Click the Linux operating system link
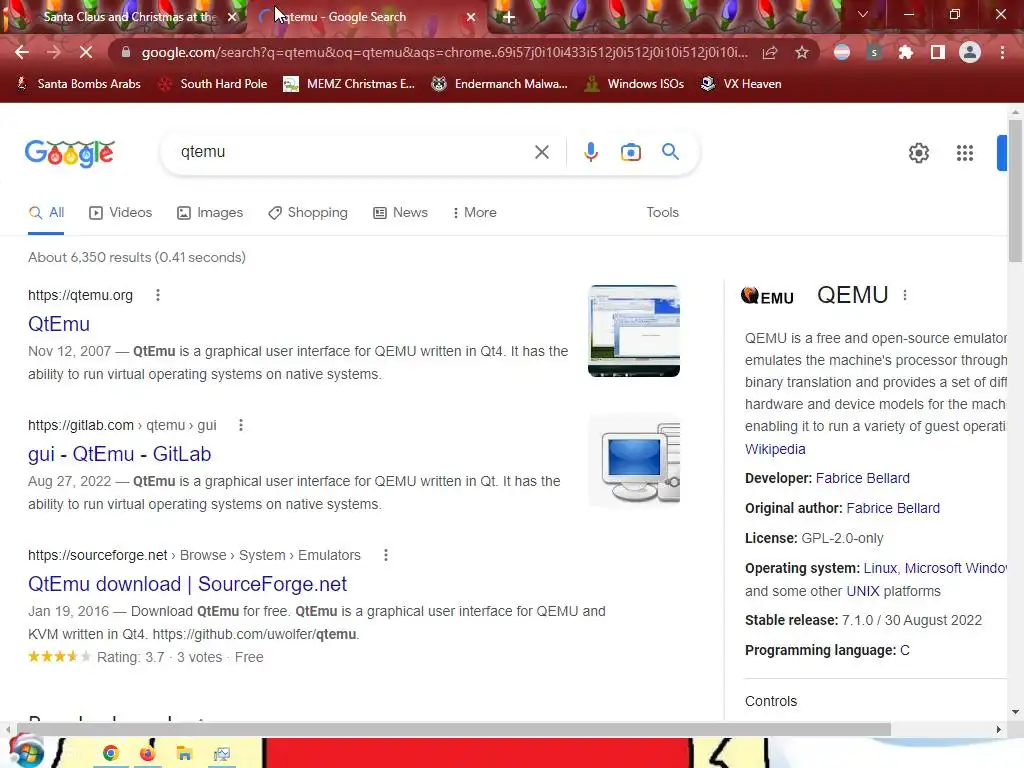Image resolution: width=1024 pixels, height=768 pixels. (x=880, y=568)
